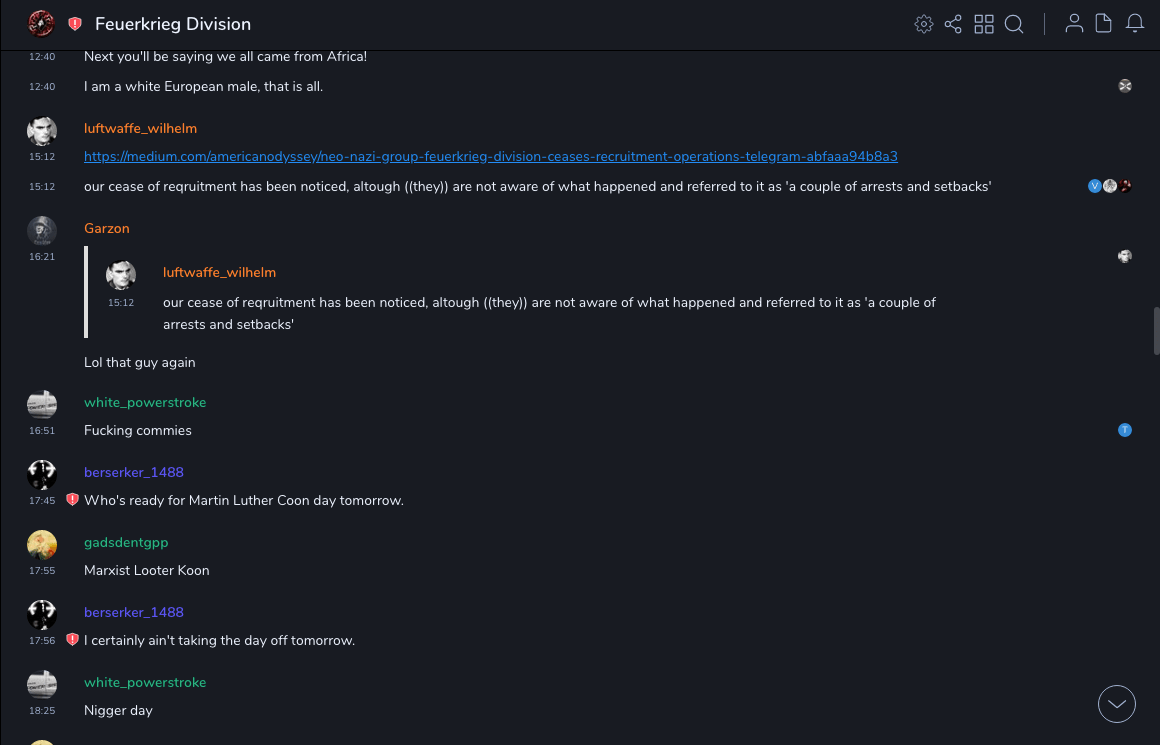Click the Garzon username
Viewport: 1160px width, 745px height.
pyautogui.click(x=107, y=229)
